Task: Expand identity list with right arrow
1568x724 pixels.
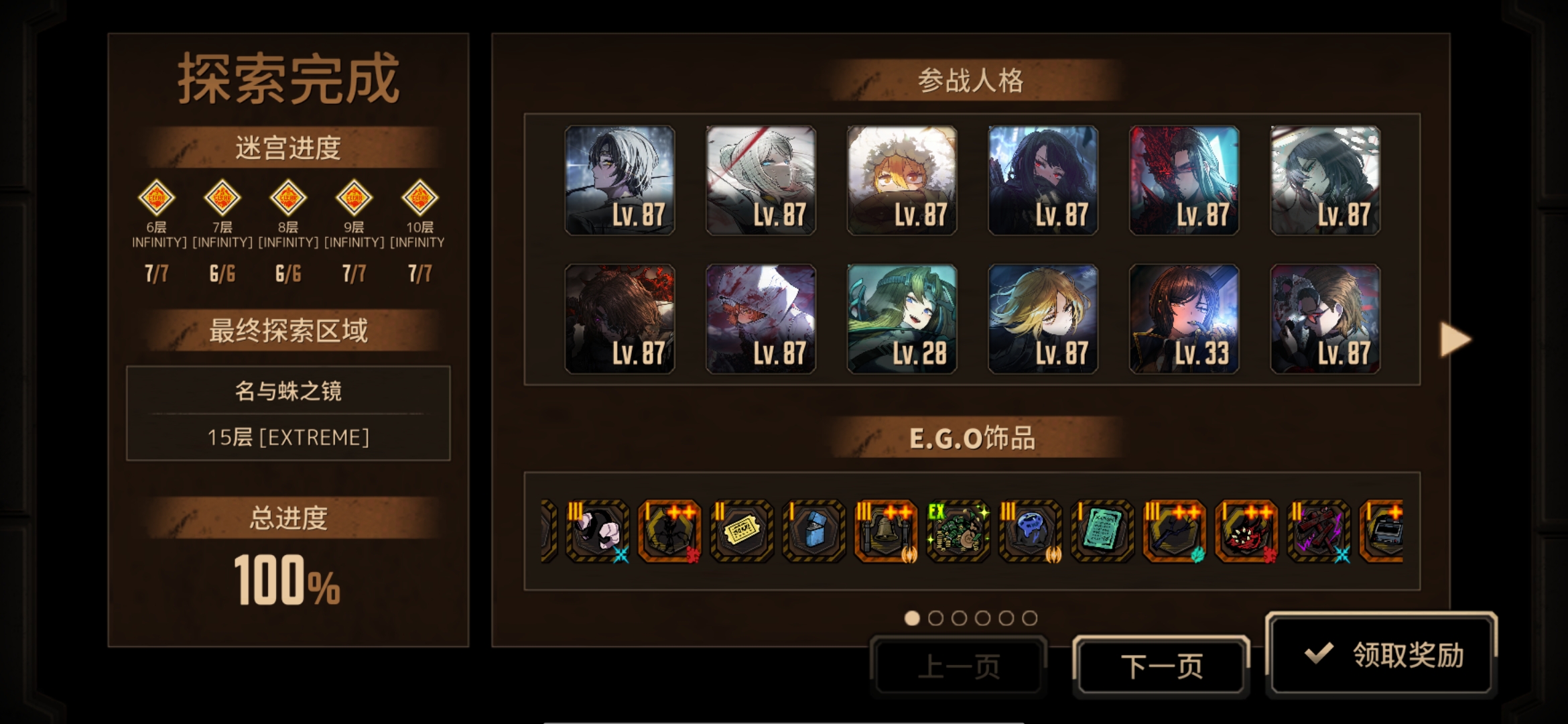Action: [1455, 339]
